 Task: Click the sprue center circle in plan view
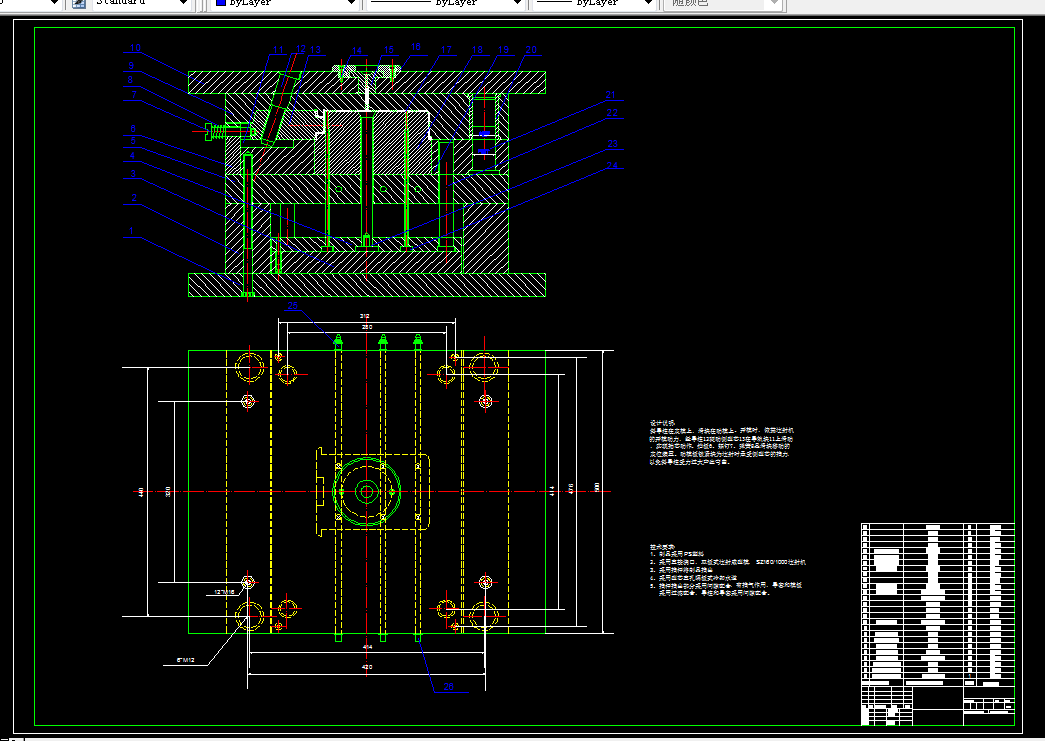point(367,492)
